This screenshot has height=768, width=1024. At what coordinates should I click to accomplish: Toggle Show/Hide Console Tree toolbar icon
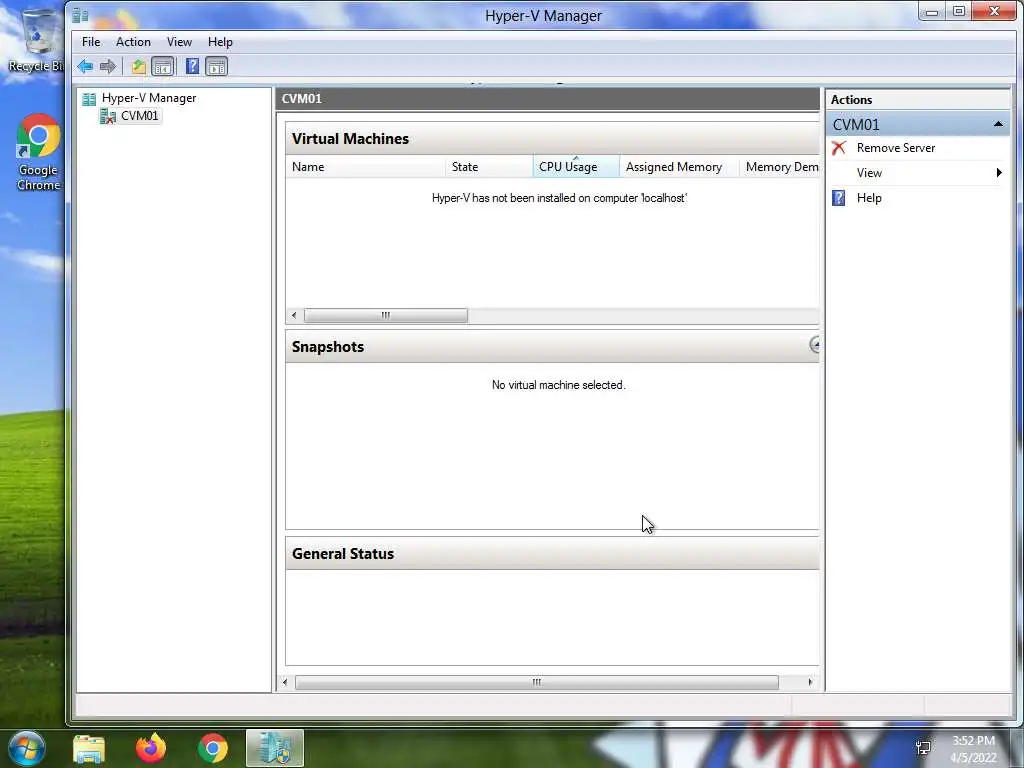click(x=163, y=66)
